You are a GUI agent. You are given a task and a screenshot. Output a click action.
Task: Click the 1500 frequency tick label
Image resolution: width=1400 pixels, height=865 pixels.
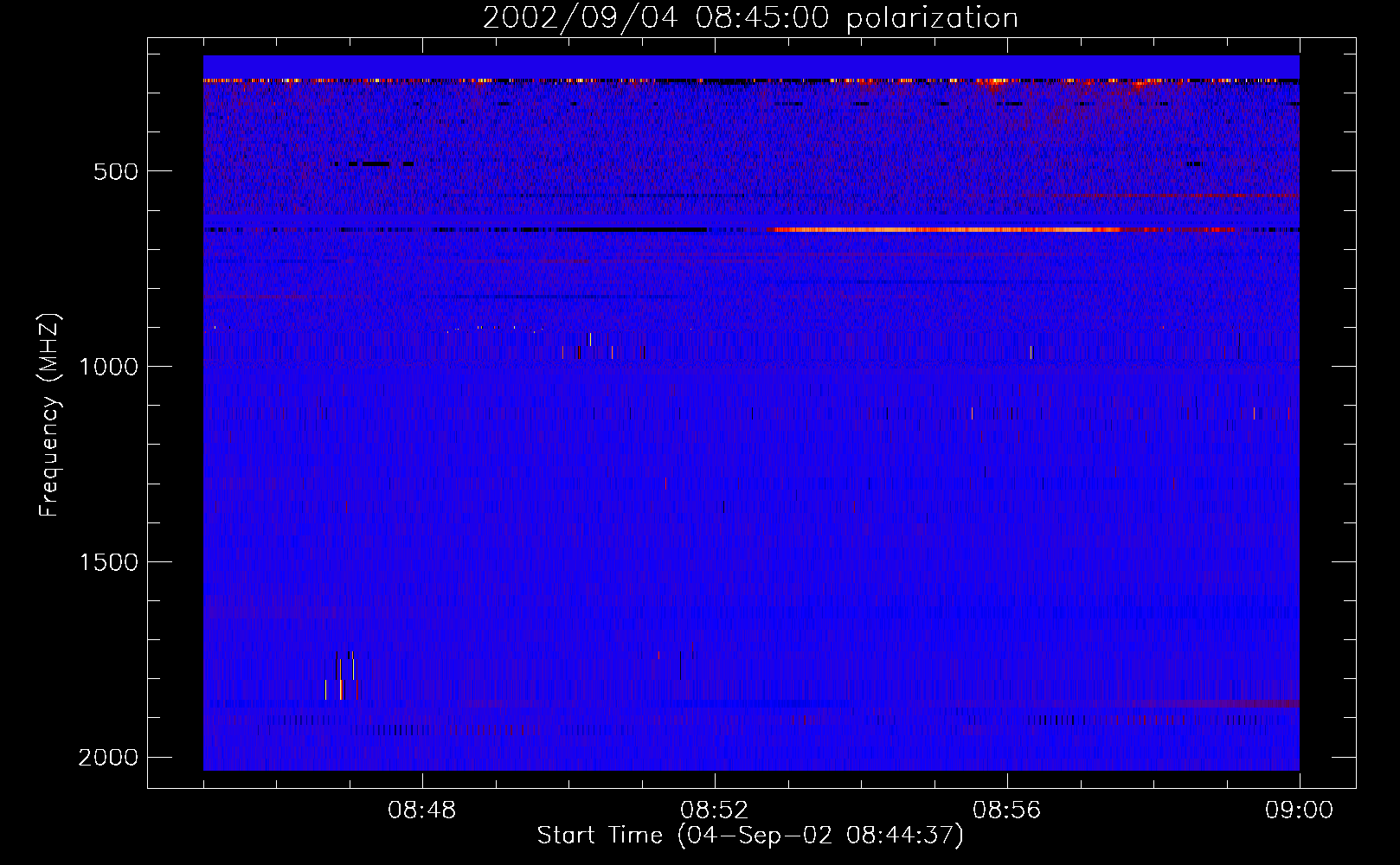click(108, 562)
